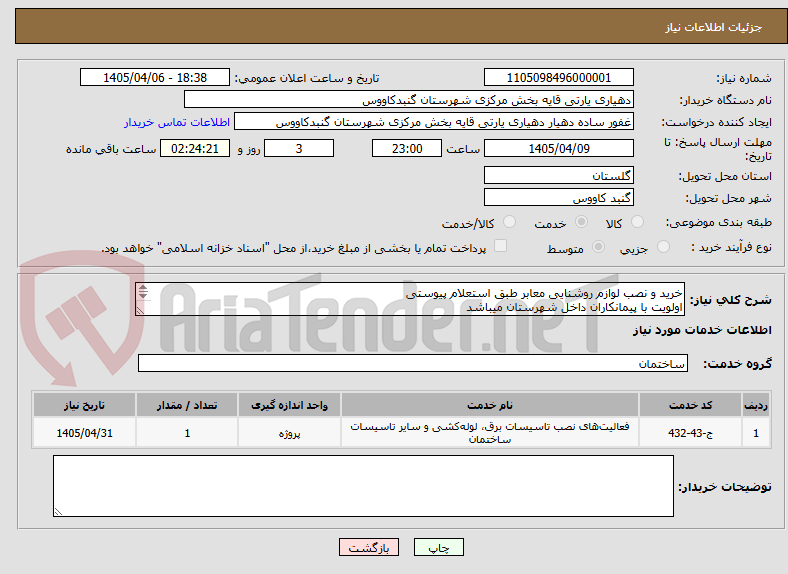788x574 pixels.
Task: Click the شرح کلی نیاز description text
Action: click(x=410, y=300)
